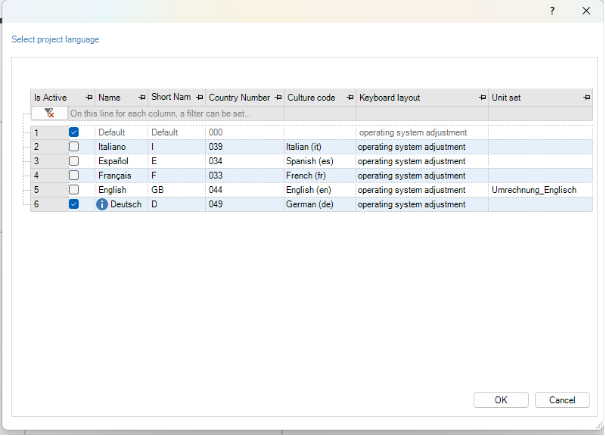Viewport: 605px width, 436px height.
Task: Open help with the question mark icon
Action: point(552,11)
